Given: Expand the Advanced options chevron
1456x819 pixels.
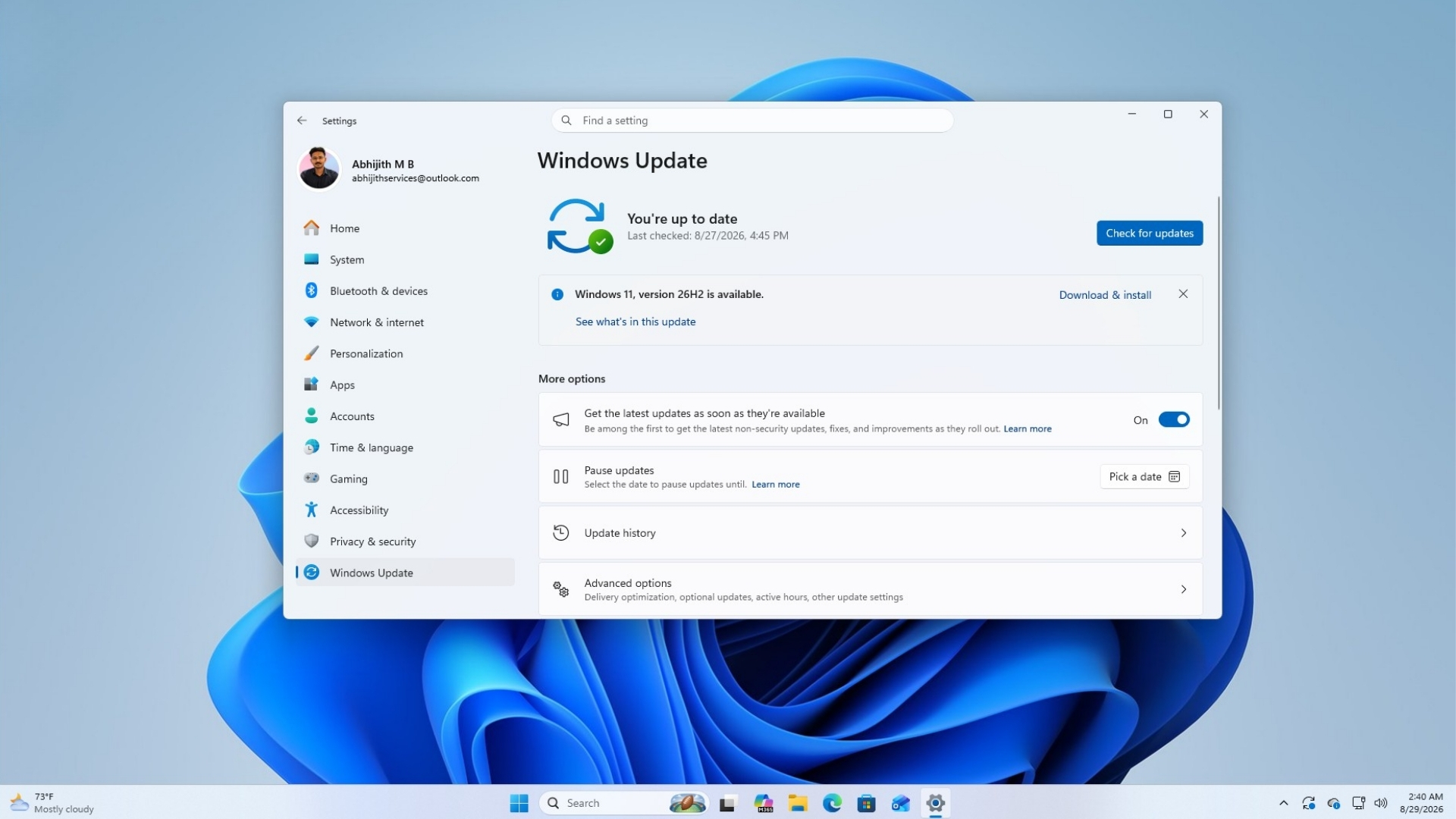Looking at the screenshot, I should point(1183,589).
